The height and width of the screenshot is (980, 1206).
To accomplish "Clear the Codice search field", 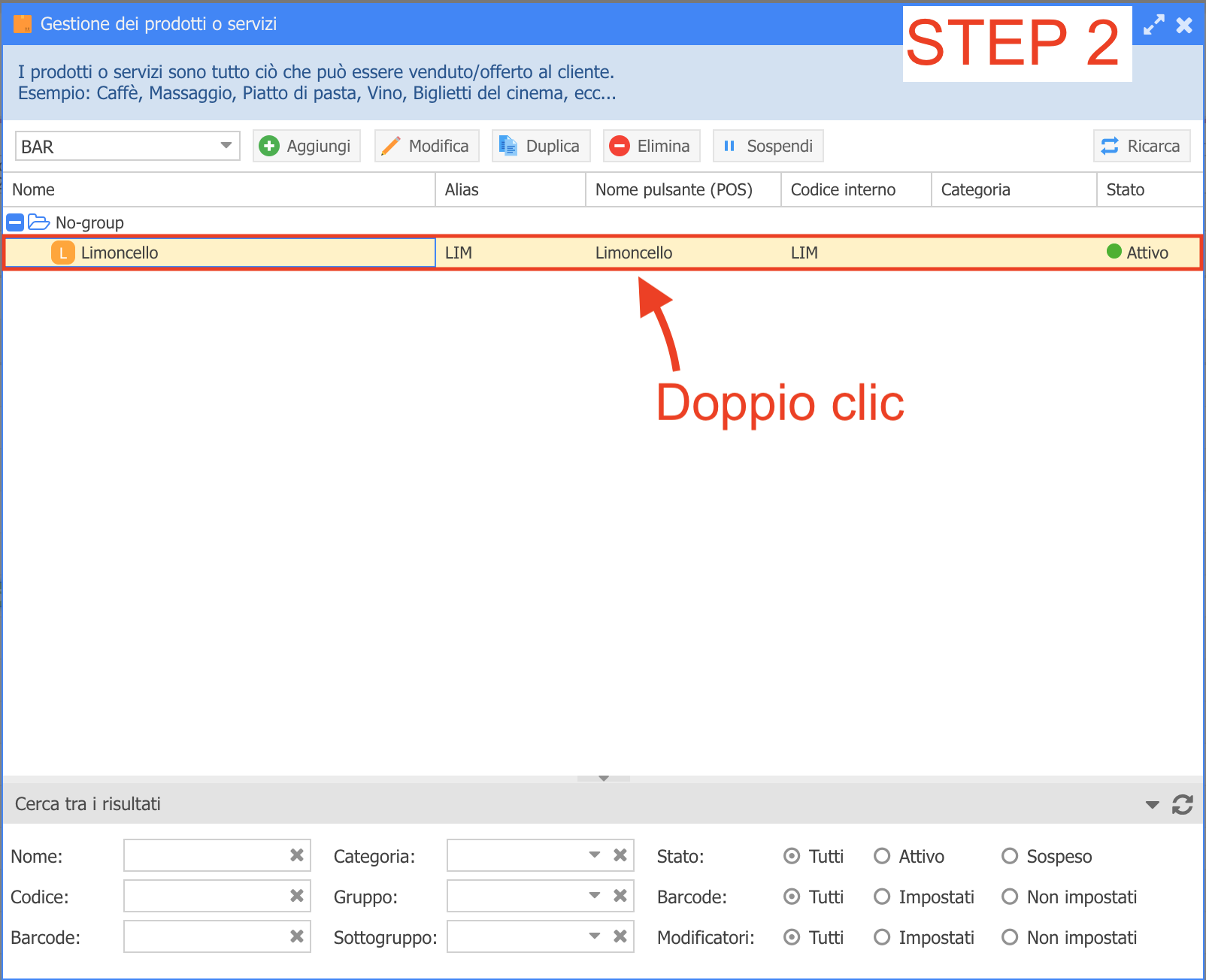I will tap(297, 896).
